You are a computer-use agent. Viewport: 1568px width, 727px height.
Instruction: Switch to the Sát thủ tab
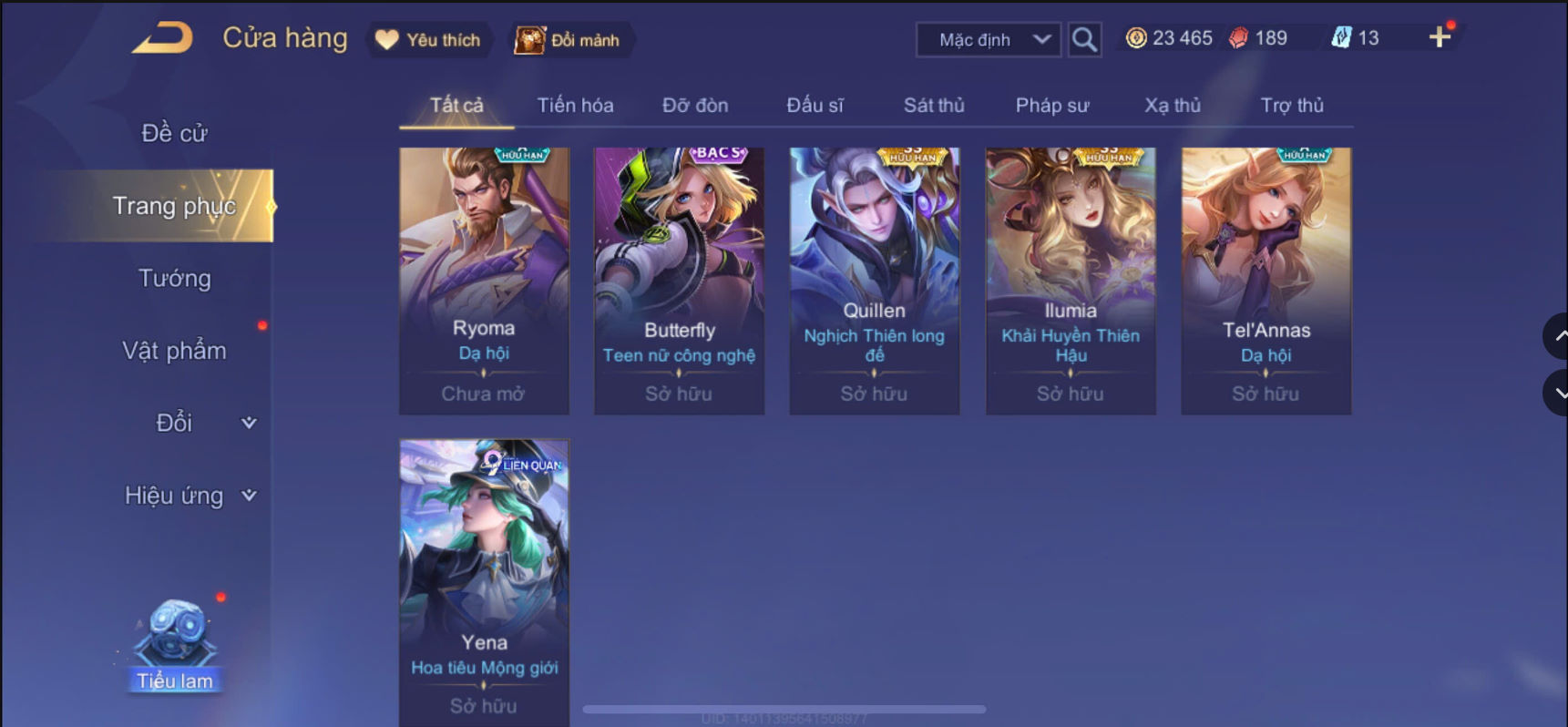pos(934,105)
